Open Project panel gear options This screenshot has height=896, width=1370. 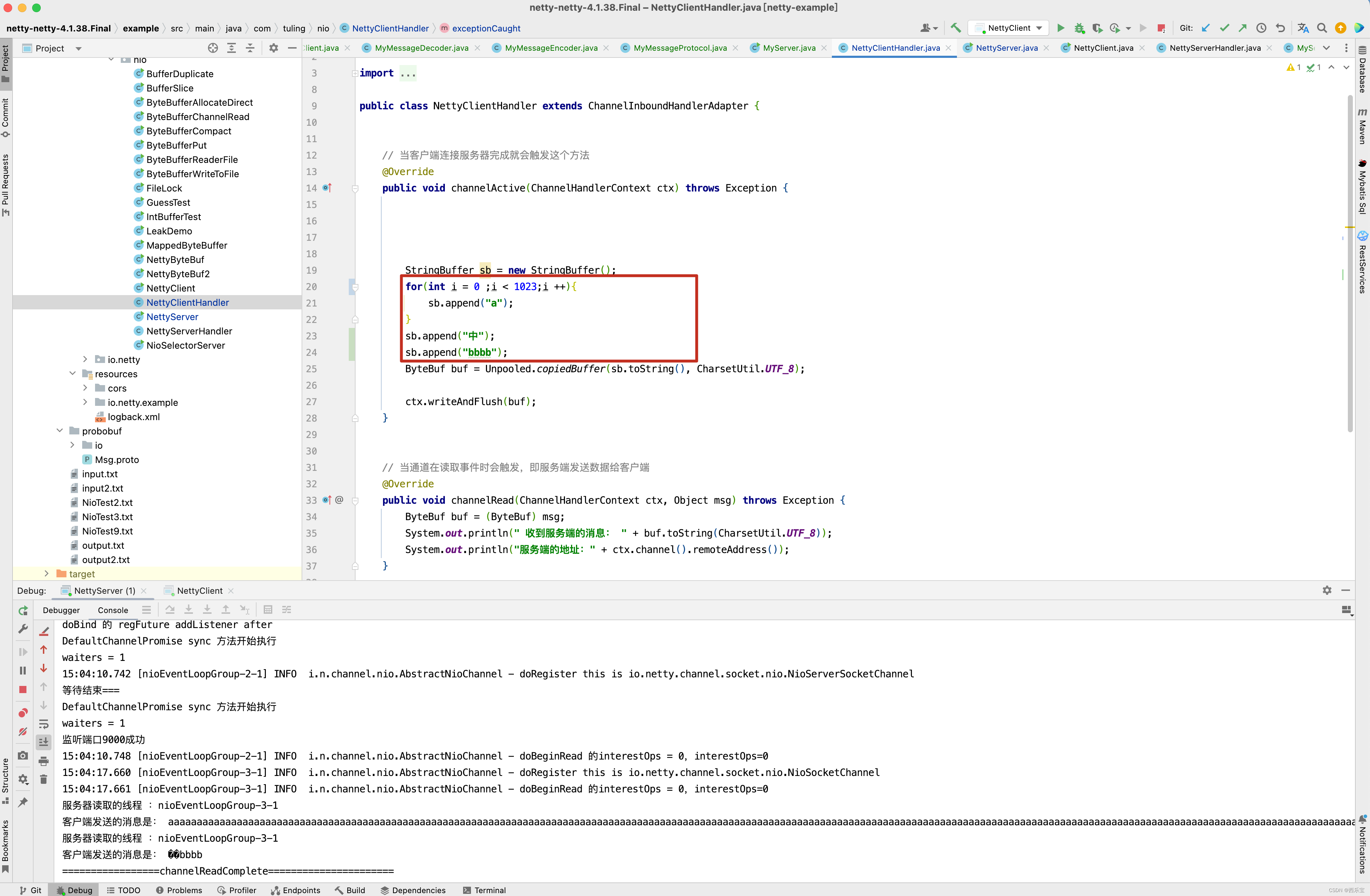pos(273,48)
